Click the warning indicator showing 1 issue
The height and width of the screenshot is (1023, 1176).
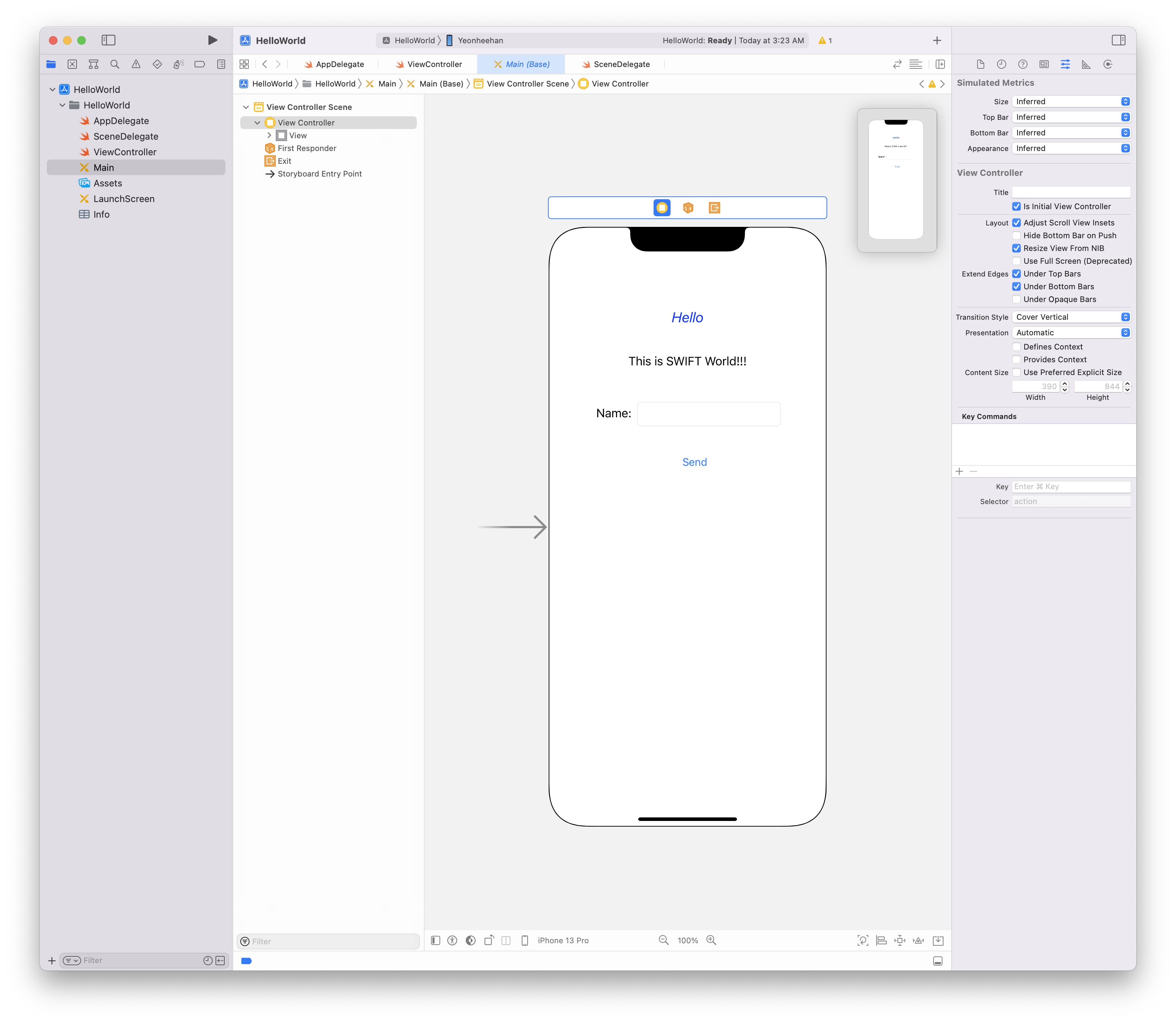825,40
